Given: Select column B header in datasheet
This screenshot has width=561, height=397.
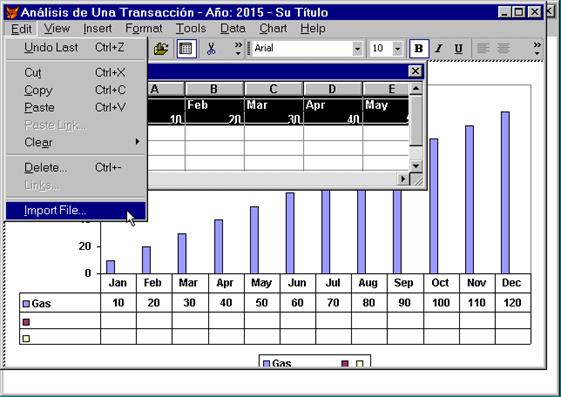Looking at the screenshot, I should [214, 89].
